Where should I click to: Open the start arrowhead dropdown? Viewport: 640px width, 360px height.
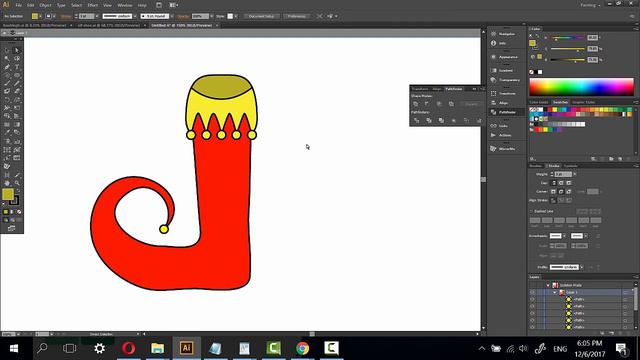[564, 236]
